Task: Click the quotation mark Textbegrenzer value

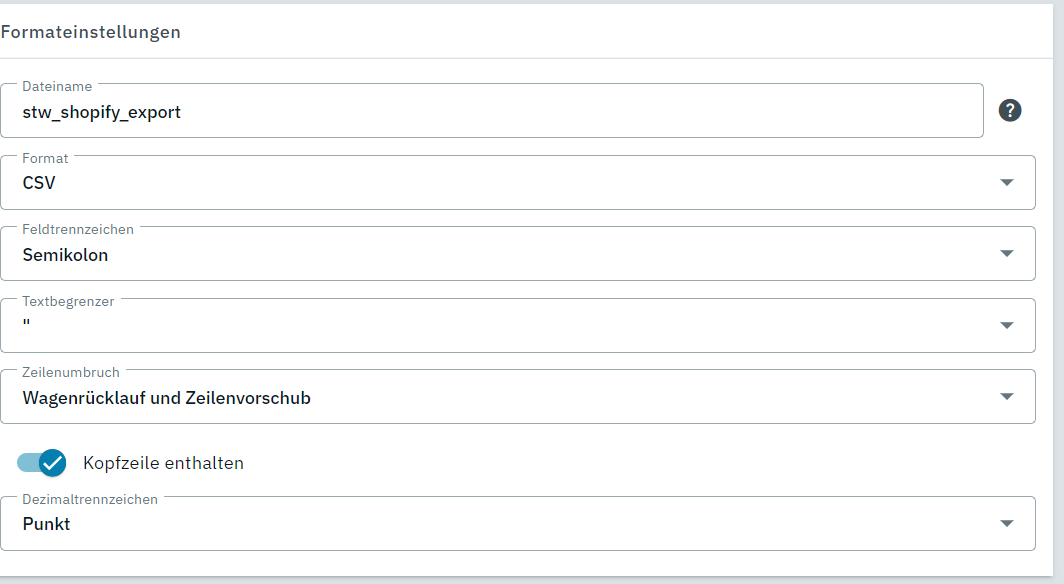Action: coord(27,325)
